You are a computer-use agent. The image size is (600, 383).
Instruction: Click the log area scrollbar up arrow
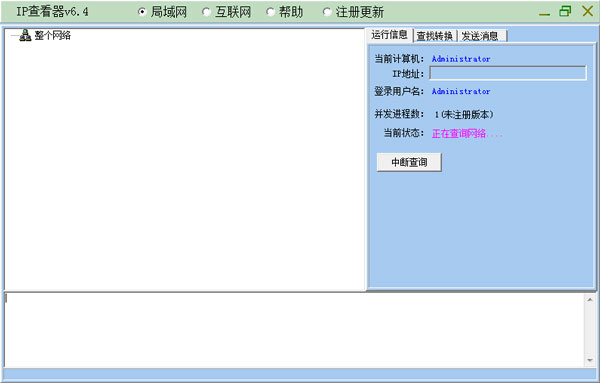coord(590,300)
